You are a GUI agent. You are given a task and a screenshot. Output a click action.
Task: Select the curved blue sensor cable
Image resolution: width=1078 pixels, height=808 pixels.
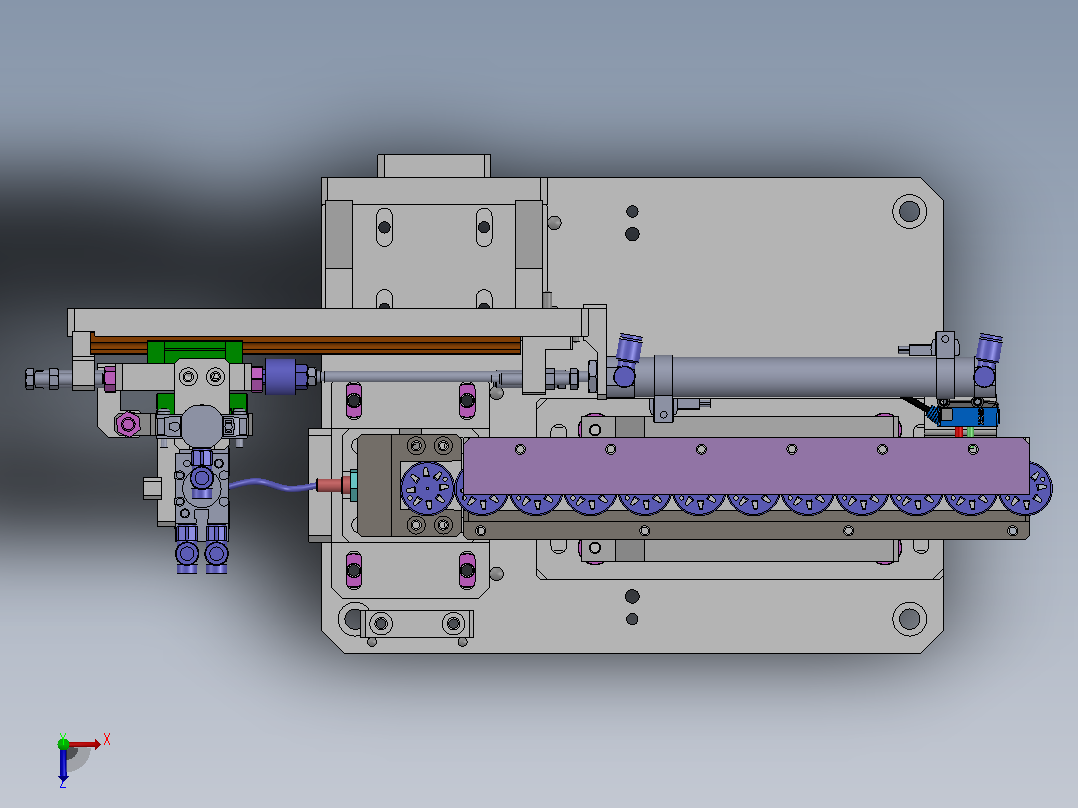(x=273, y=484)
